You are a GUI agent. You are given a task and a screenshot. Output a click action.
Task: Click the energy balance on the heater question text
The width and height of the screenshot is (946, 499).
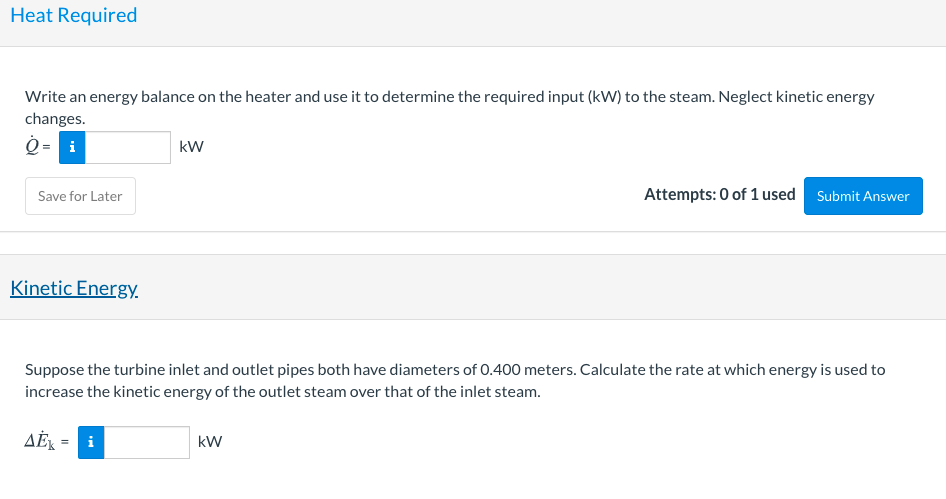[x=300, y=97]
